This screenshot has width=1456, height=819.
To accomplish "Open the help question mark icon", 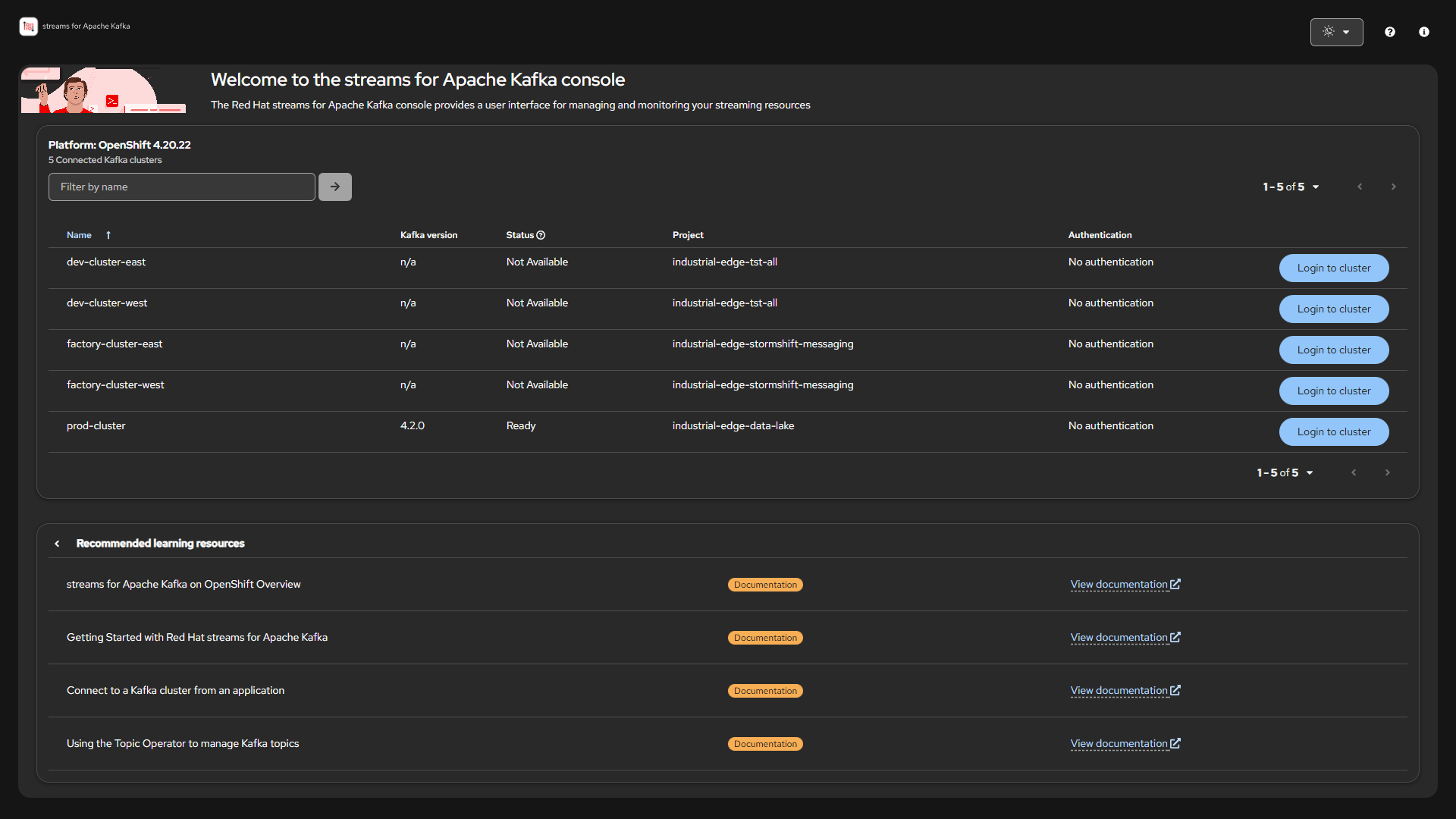I will (x=1389, y=32).
